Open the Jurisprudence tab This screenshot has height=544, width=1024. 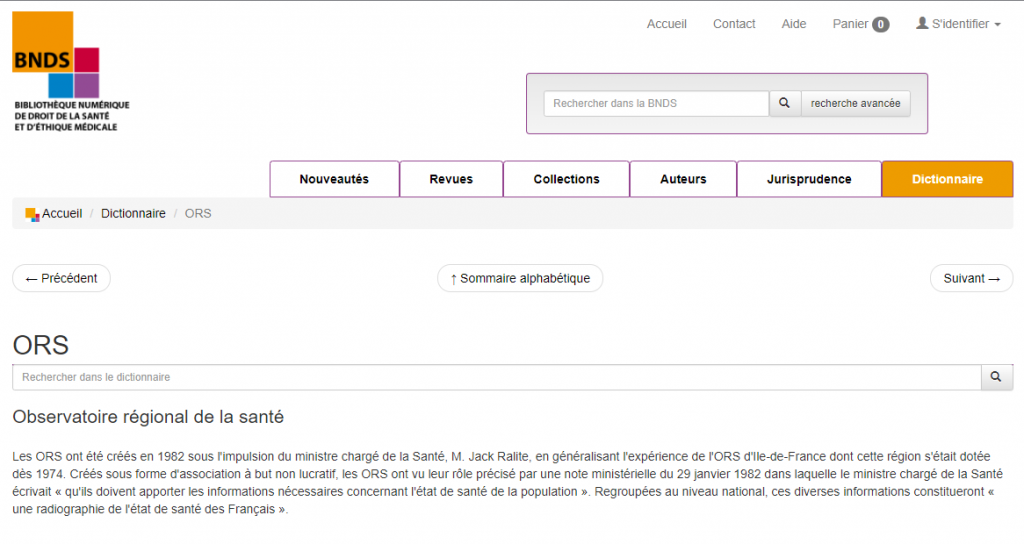click(809, 179)
